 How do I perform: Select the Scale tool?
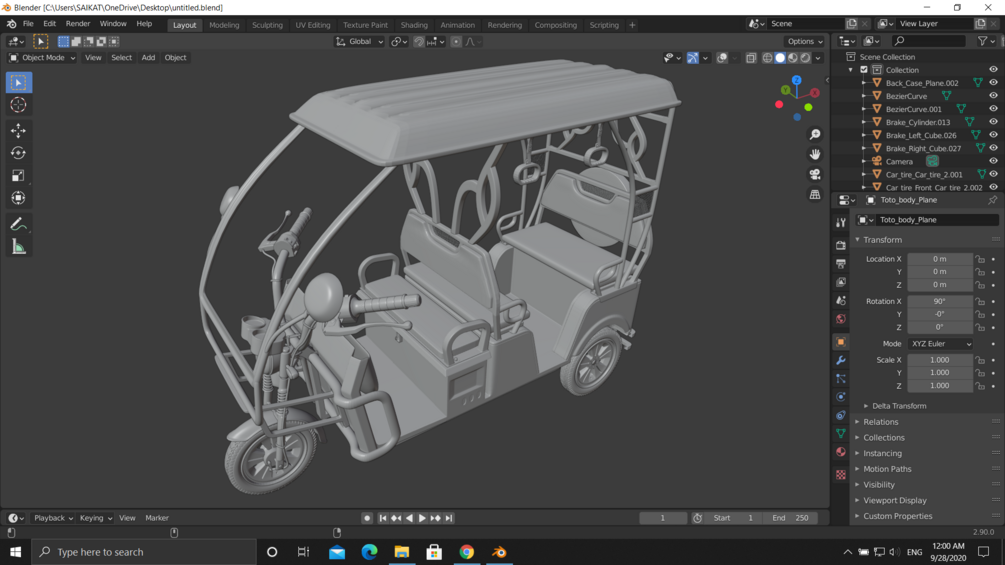(18, 176)
